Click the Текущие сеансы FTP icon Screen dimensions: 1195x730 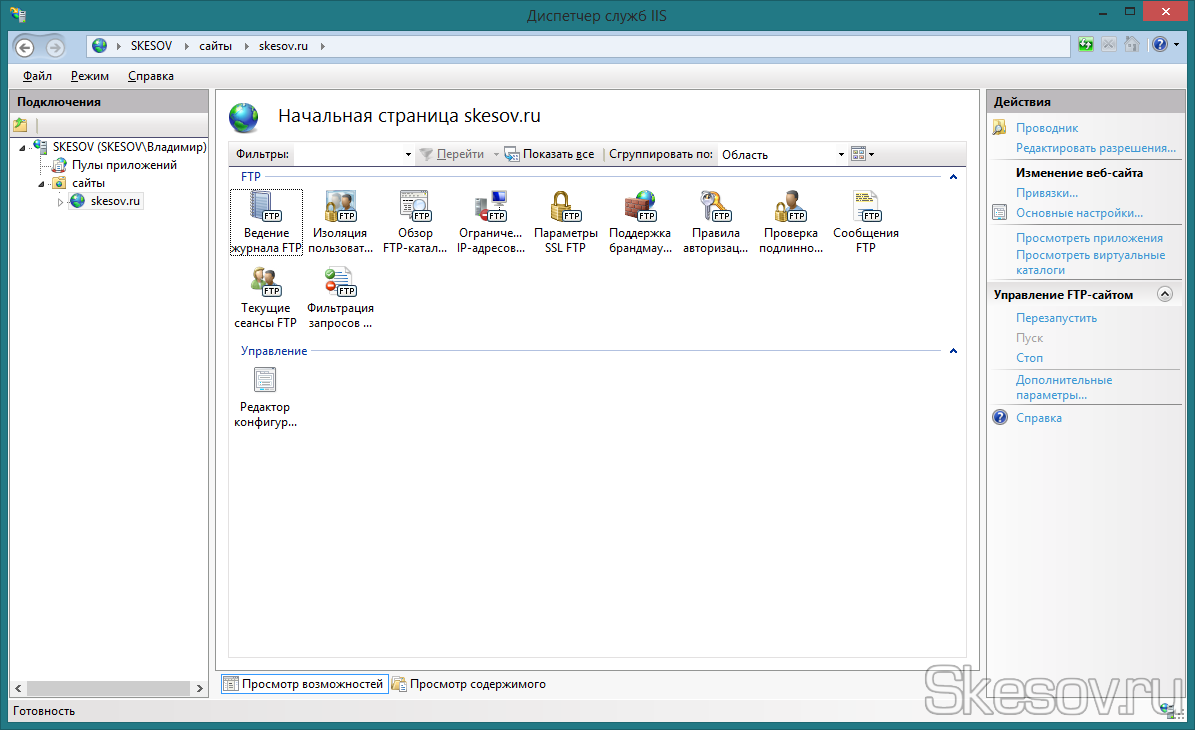[265, 282]
